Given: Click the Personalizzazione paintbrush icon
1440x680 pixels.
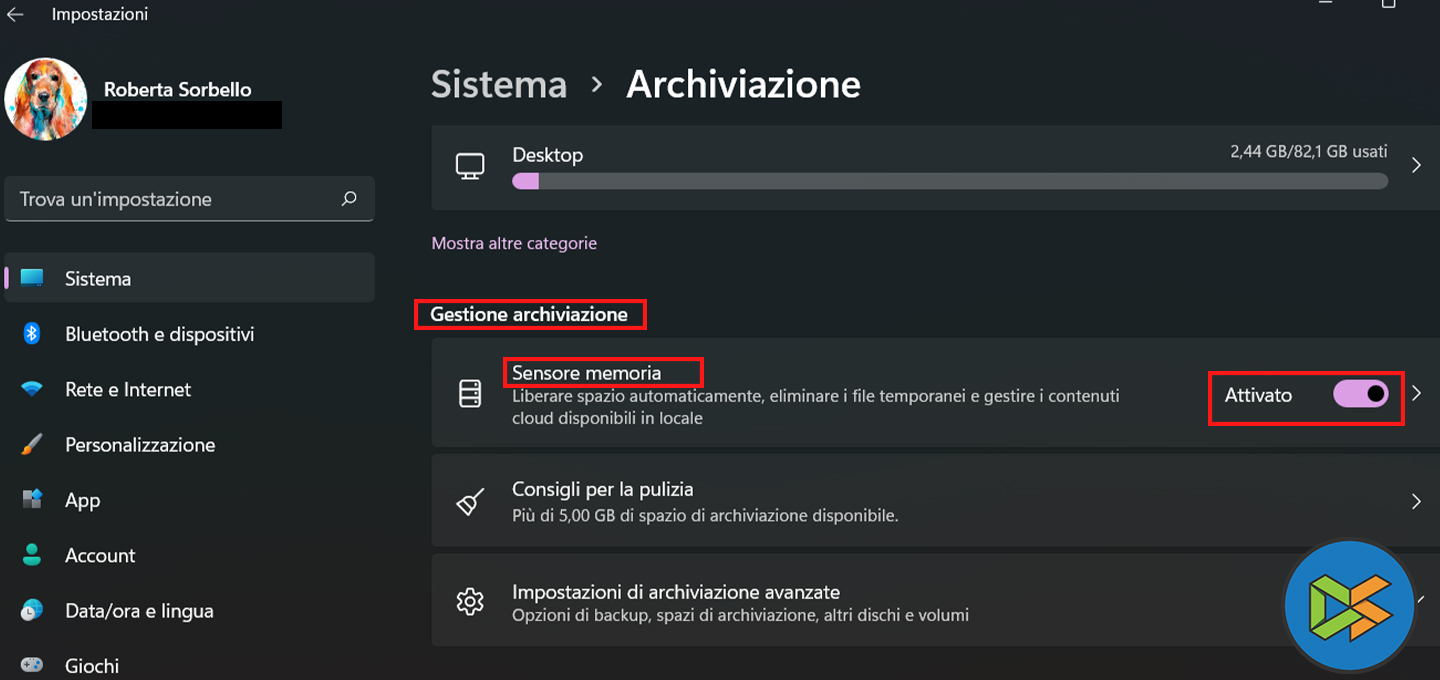Looking at the screenshot, I should tap(32, 445).
